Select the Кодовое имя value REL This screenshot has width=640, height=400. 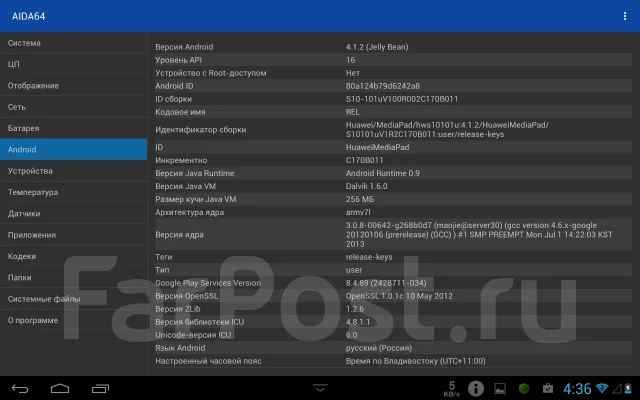point(353,112)
